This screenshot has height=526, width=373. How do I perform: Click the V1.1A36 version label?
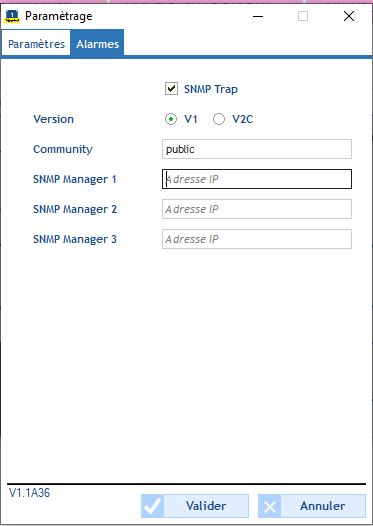click(x=30, y=493)
